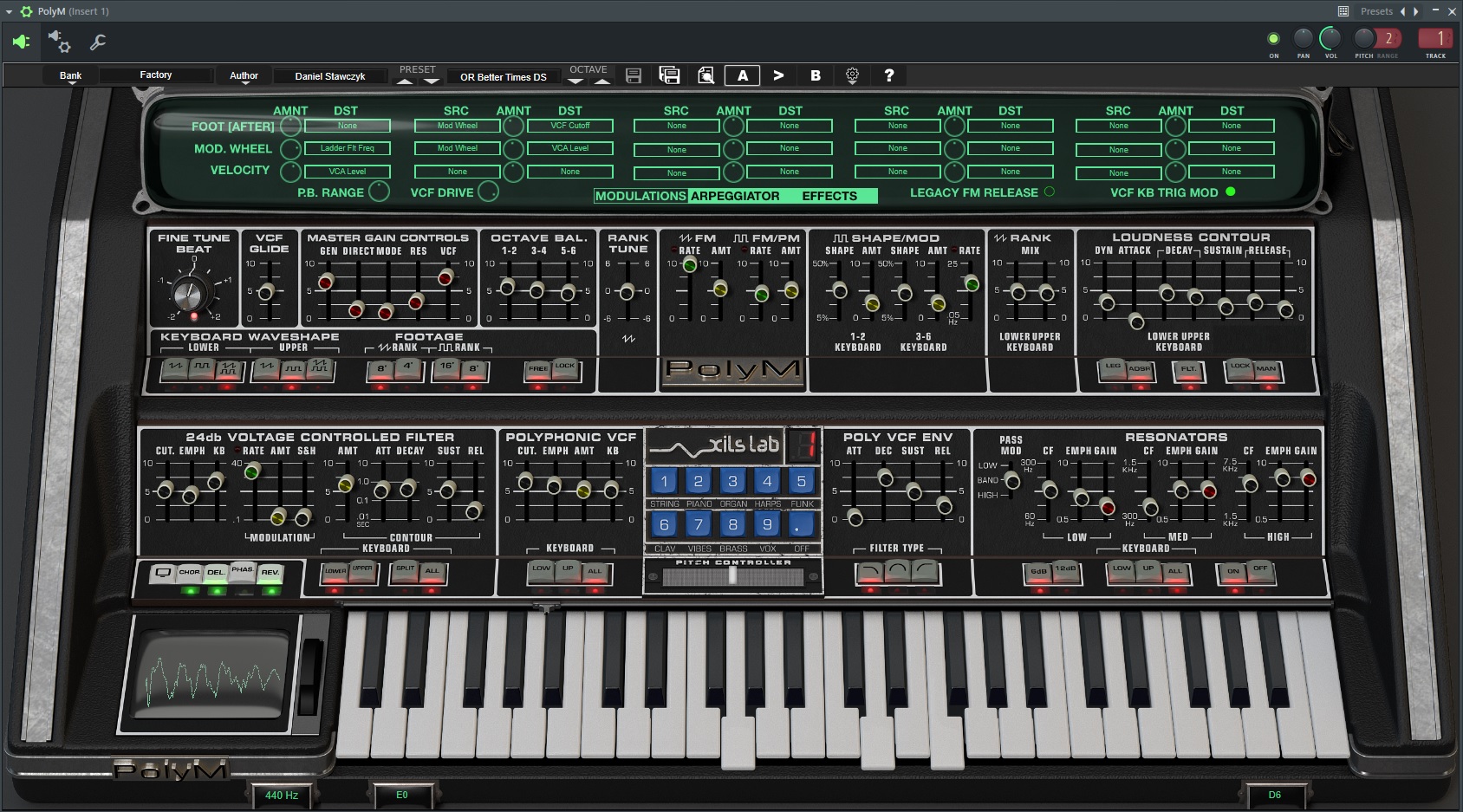The image size is (1463, 812).
Task: Toggle the CHOR. chorus effect button
Action: (x=189, y=573)
